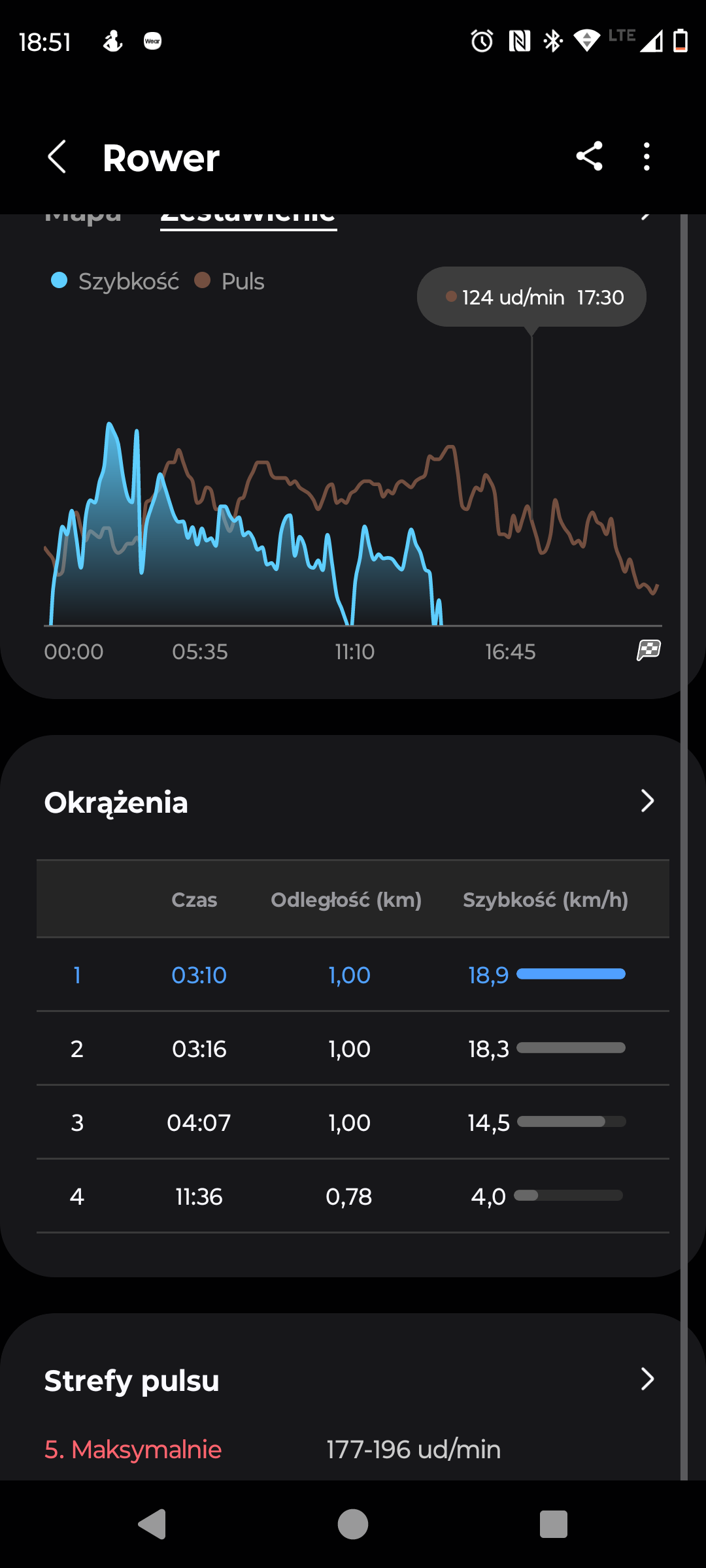
Task: Tap lap 1 speed bar
Action: pyautogui.click(x=571, y=974)
